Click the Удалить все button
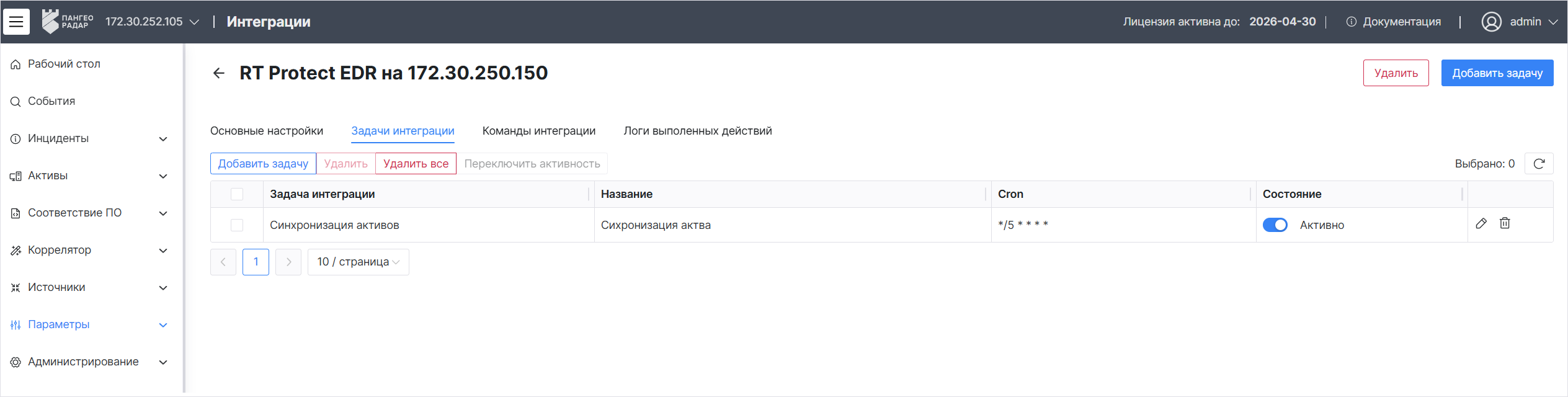The height and width of the screenshot is (397, 1568). [x=416, y=164]
